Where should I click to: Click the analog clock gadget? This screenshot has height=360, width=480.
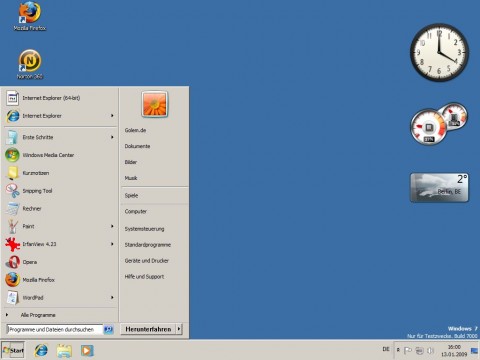439,52
